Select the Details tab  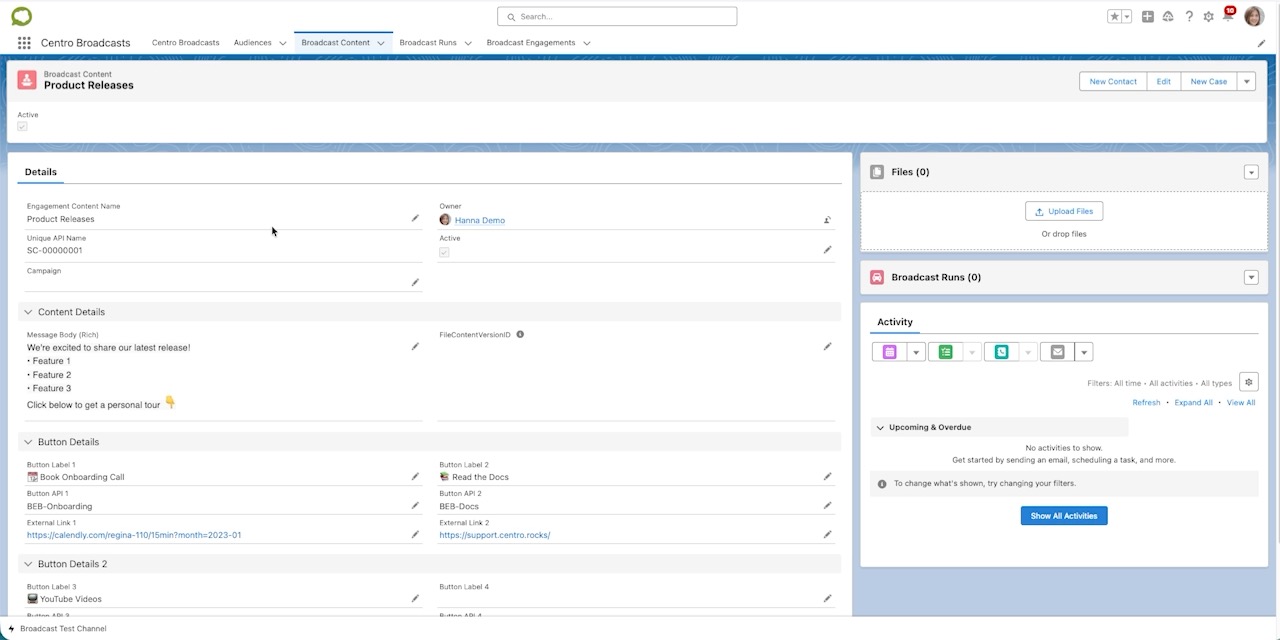pyautogui.click(x=41, y=172)
